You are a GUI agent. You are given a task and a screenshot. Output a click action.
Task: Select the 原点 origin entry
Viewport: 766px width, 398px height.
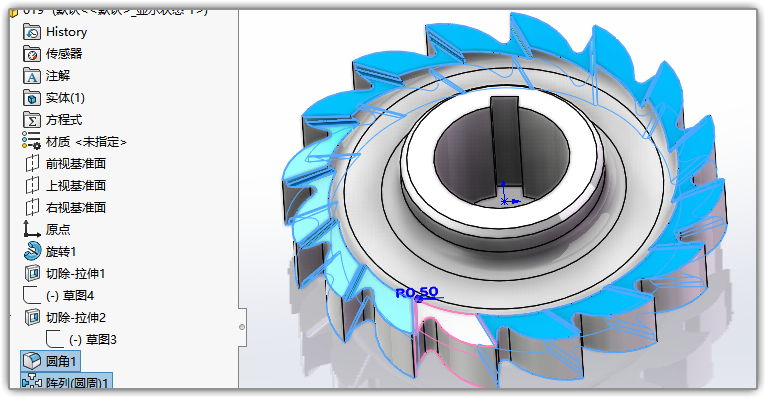point(58,230)
